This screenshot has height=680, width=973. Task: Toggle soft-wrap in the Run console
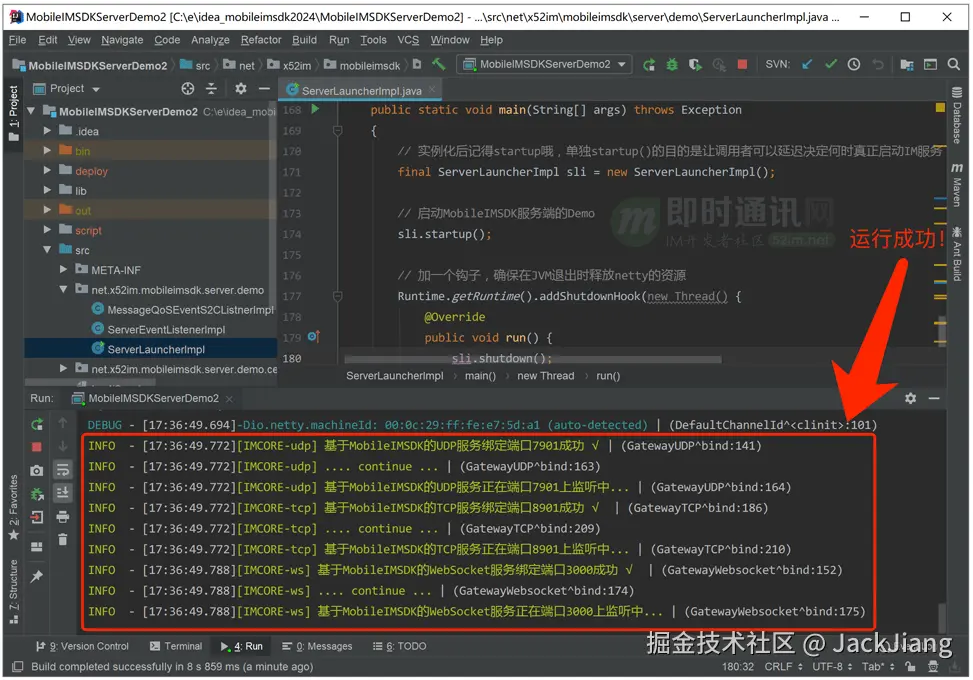pos(63,470)
